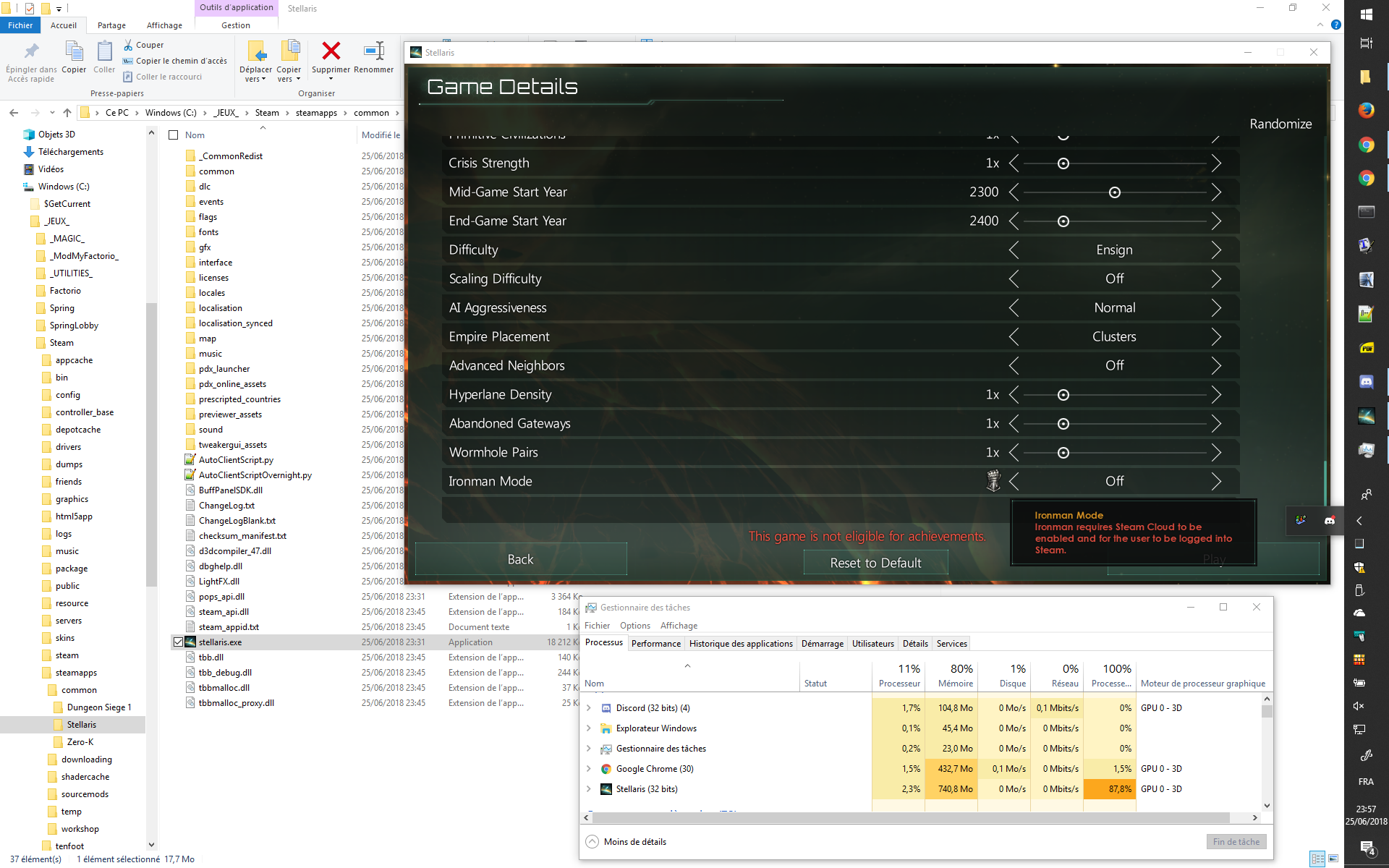The width and height of the screenshot is (1389, 868).
Task: Expand the Gestionnaire des tâches process row
Action: [589, 749]
